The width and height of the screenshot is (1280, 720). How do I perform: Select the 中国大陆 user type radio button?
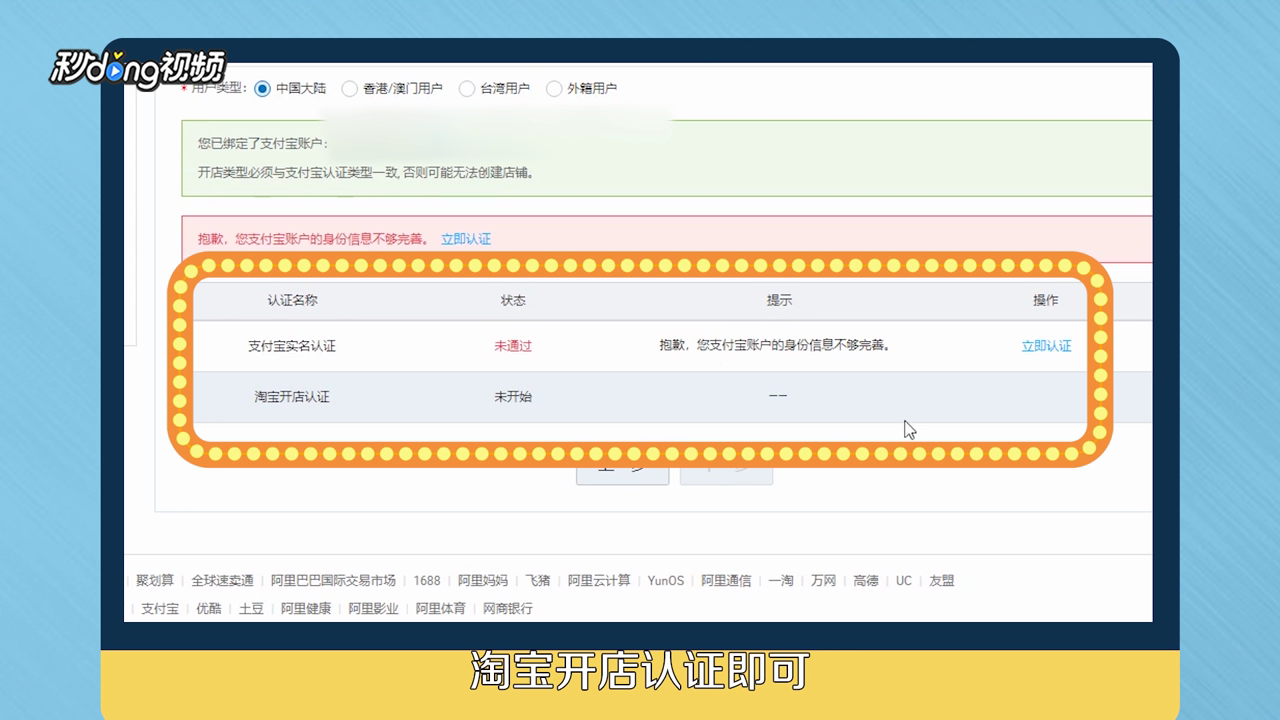click(263, 88)
